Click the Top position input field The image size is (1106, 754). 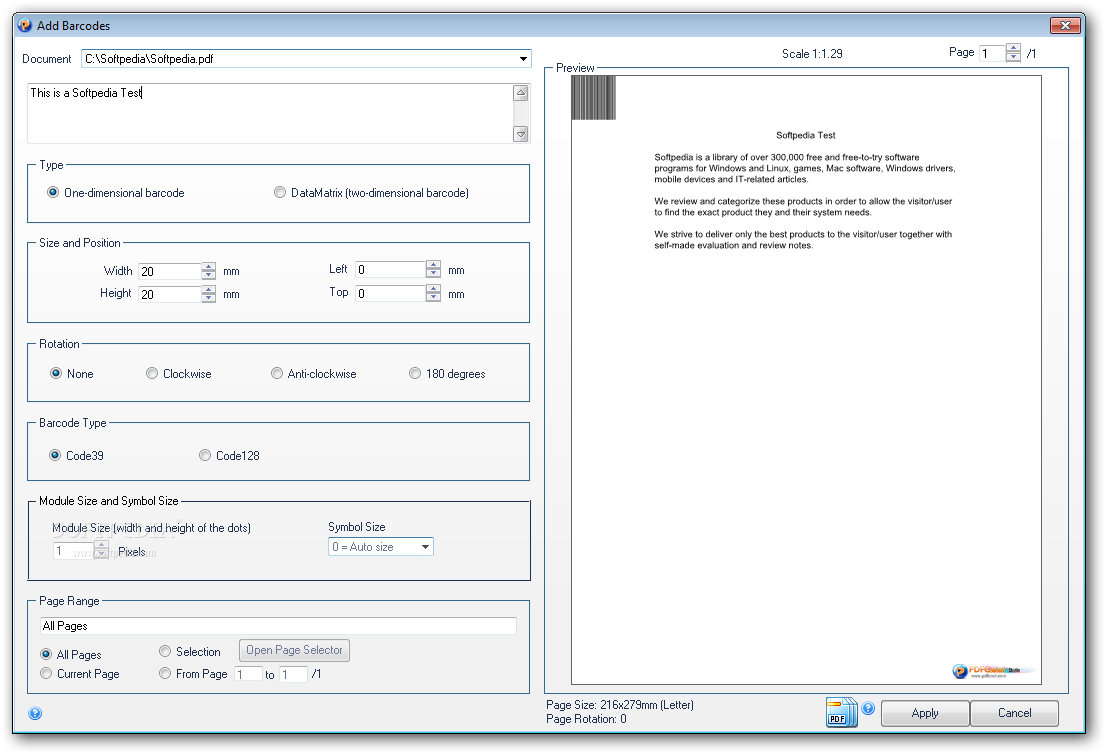pos(391,293)
